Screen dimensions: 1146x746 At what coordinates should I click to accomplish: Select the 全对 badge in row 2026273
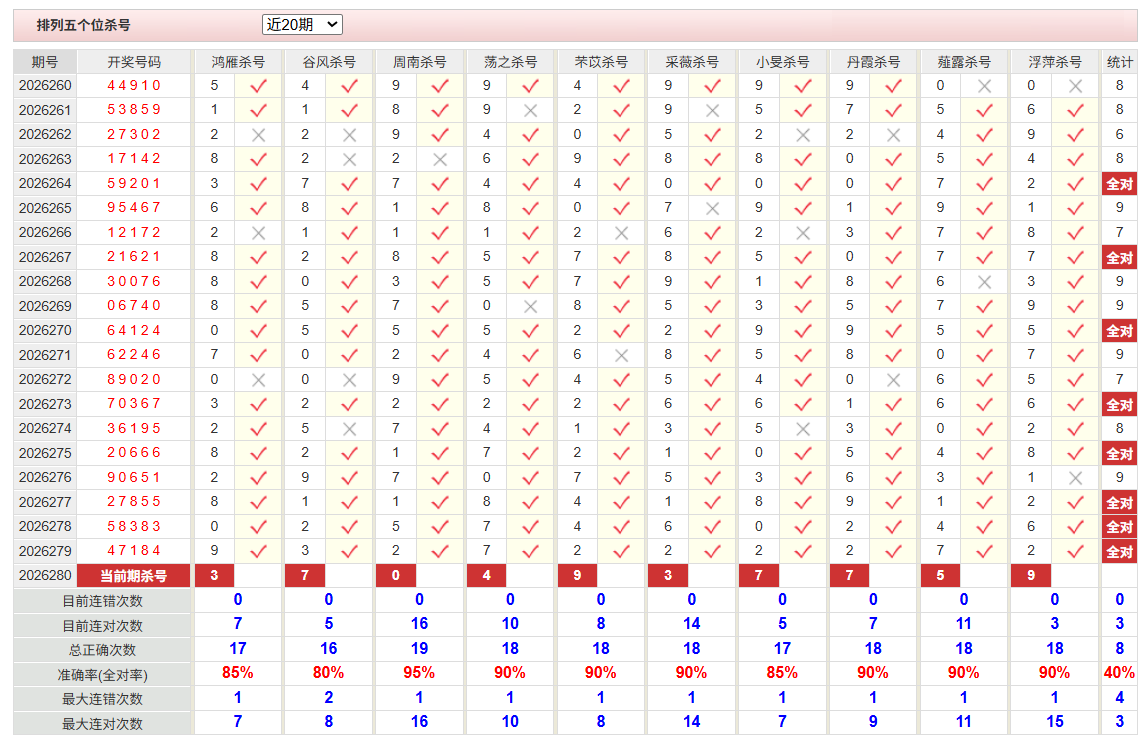coord(1119,405)
